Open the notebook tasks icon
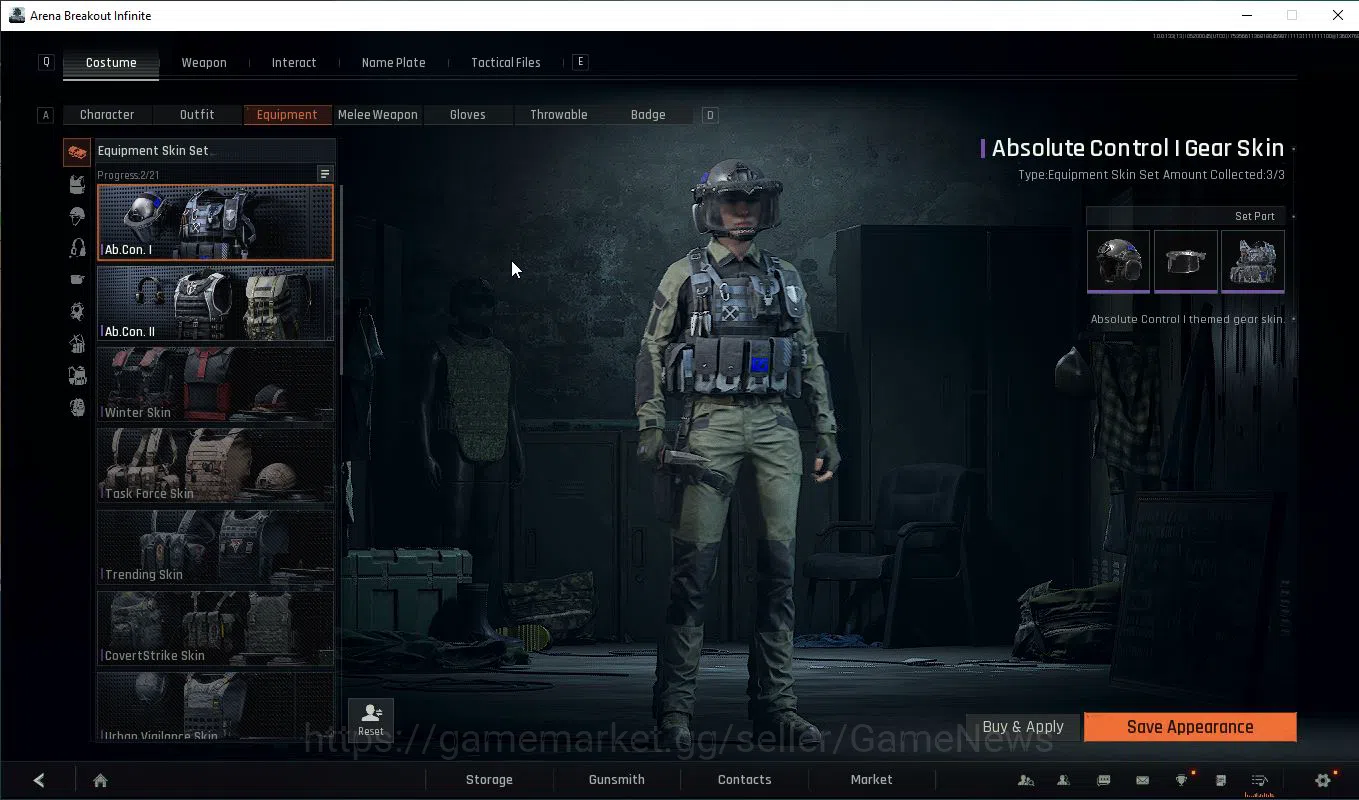The width and height of the screenshot is (1359, 800). [1221, 780]
